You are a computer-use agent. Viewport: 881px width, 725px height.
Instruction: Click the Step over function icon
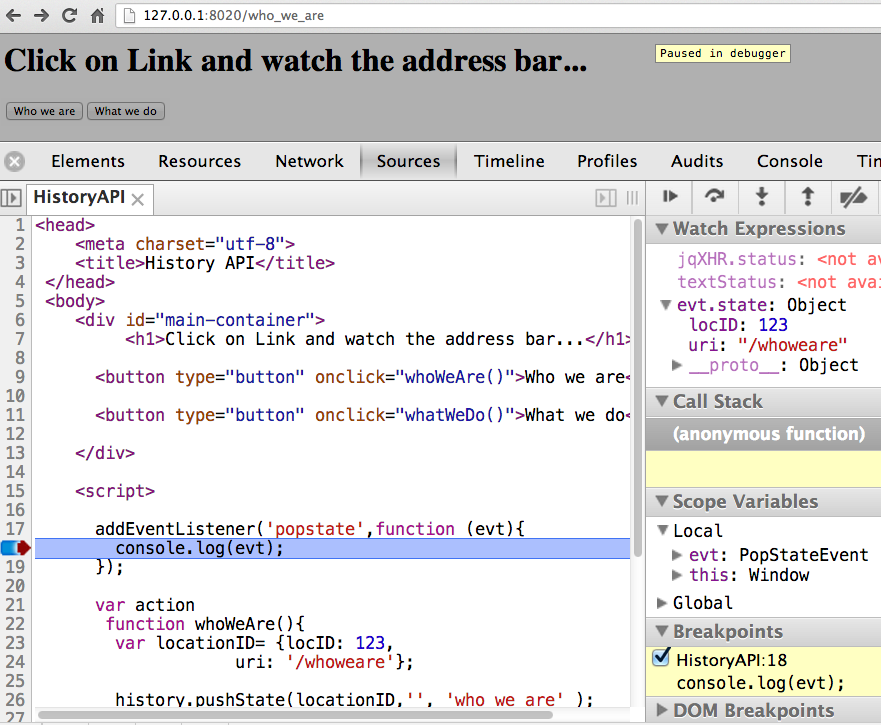715,197
